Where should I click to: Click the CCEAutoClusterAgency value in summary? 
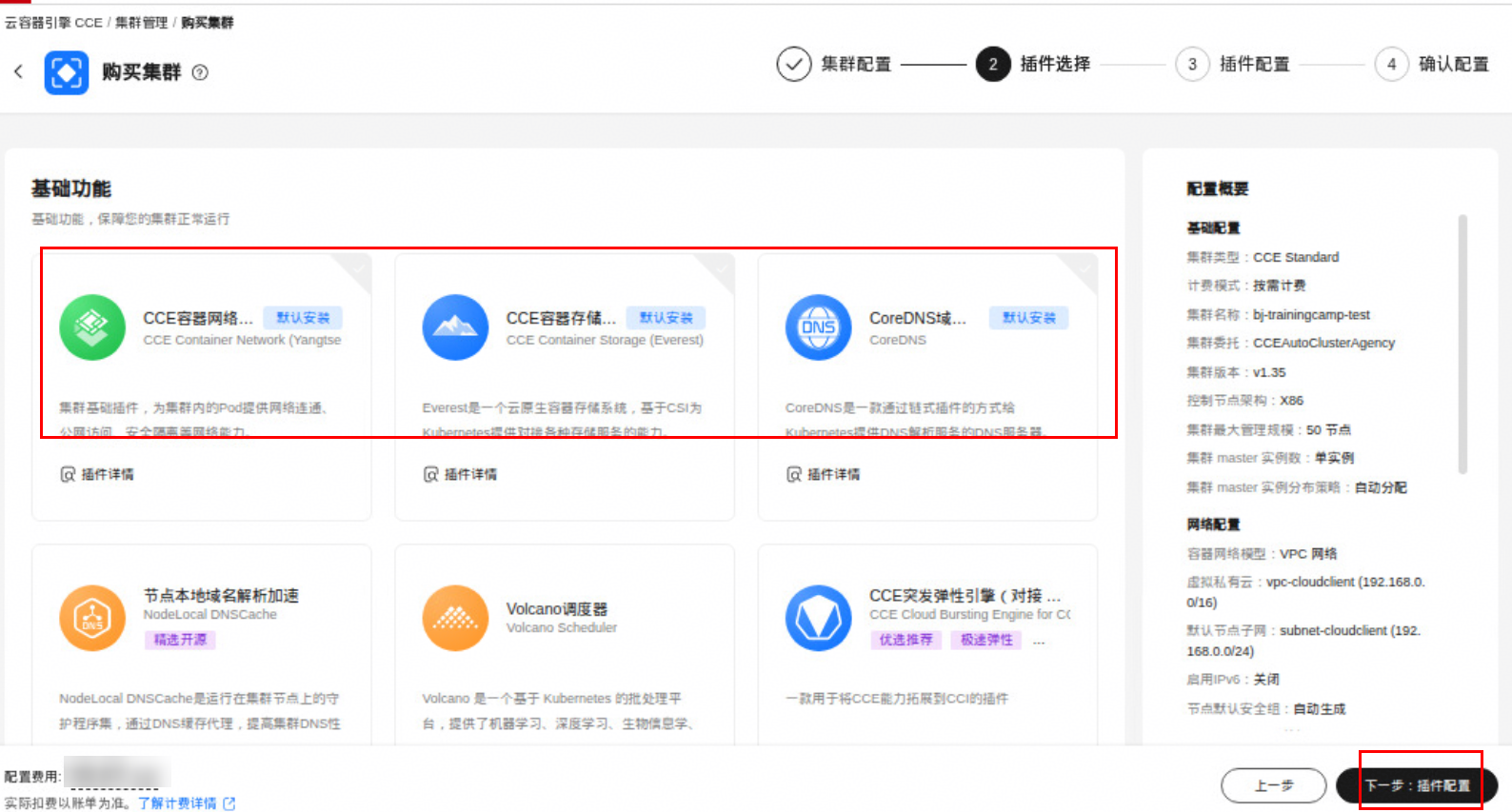(x=1323, y=343)
